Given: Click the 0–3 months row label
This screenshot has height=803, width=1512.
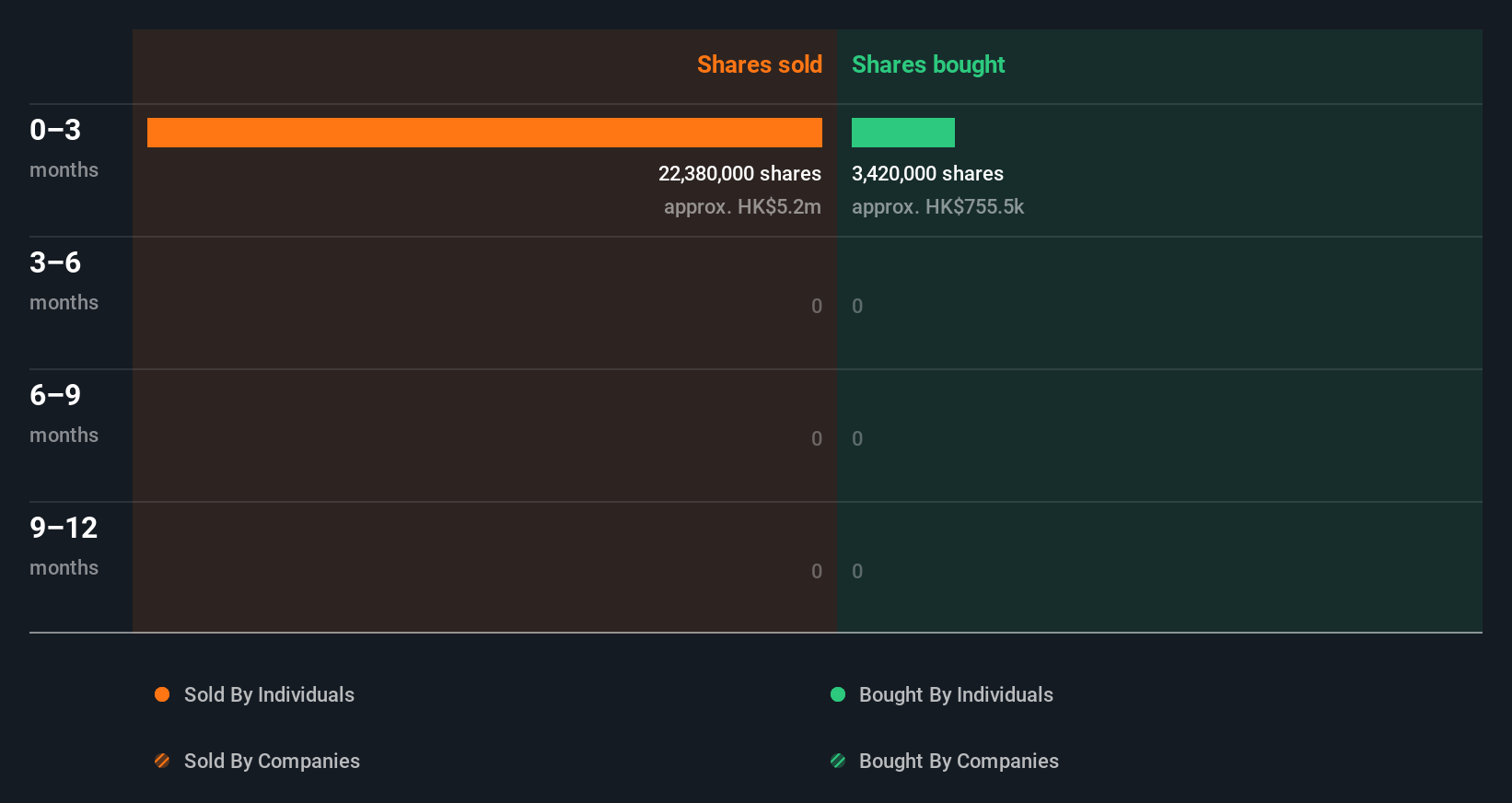Looking at the screenshot, I should 64,147.
